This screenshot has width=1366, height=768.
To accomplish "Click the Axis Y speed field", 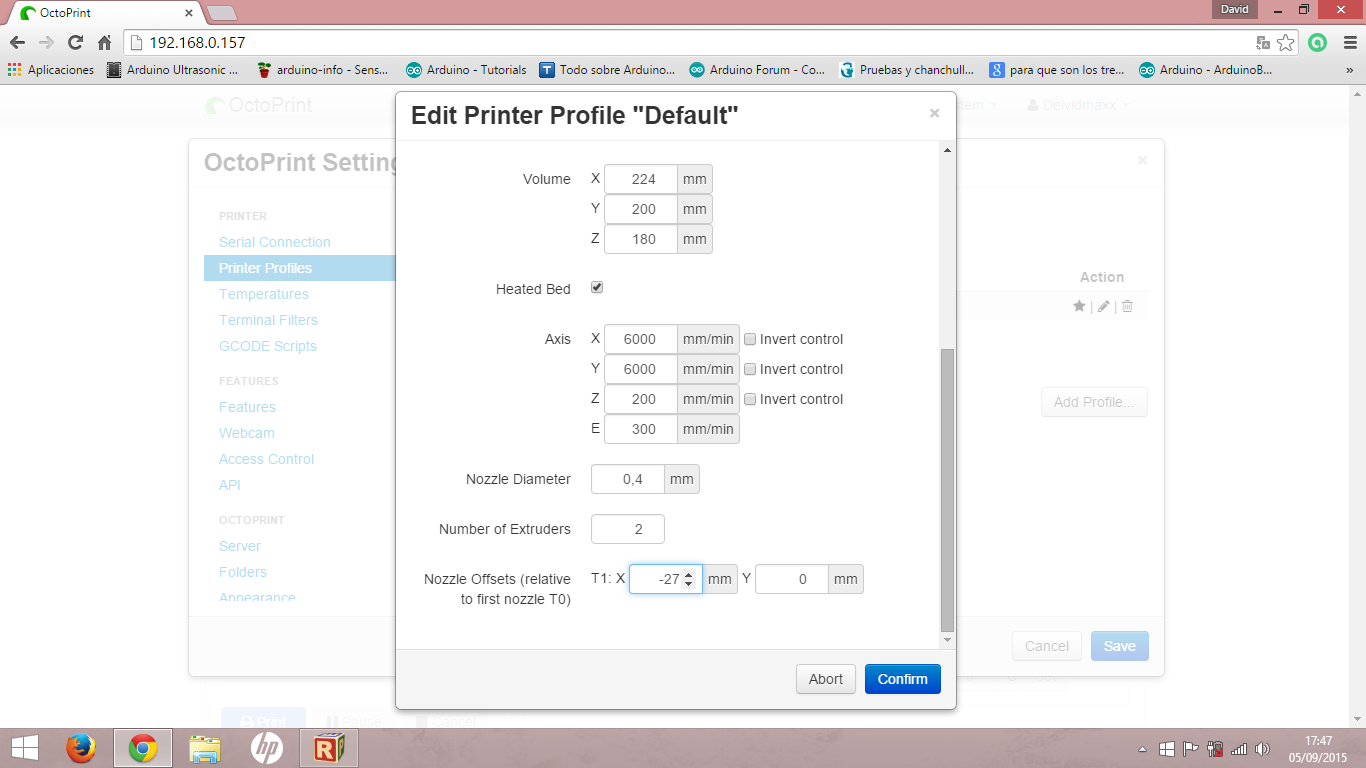I will (x=641, y=369).
